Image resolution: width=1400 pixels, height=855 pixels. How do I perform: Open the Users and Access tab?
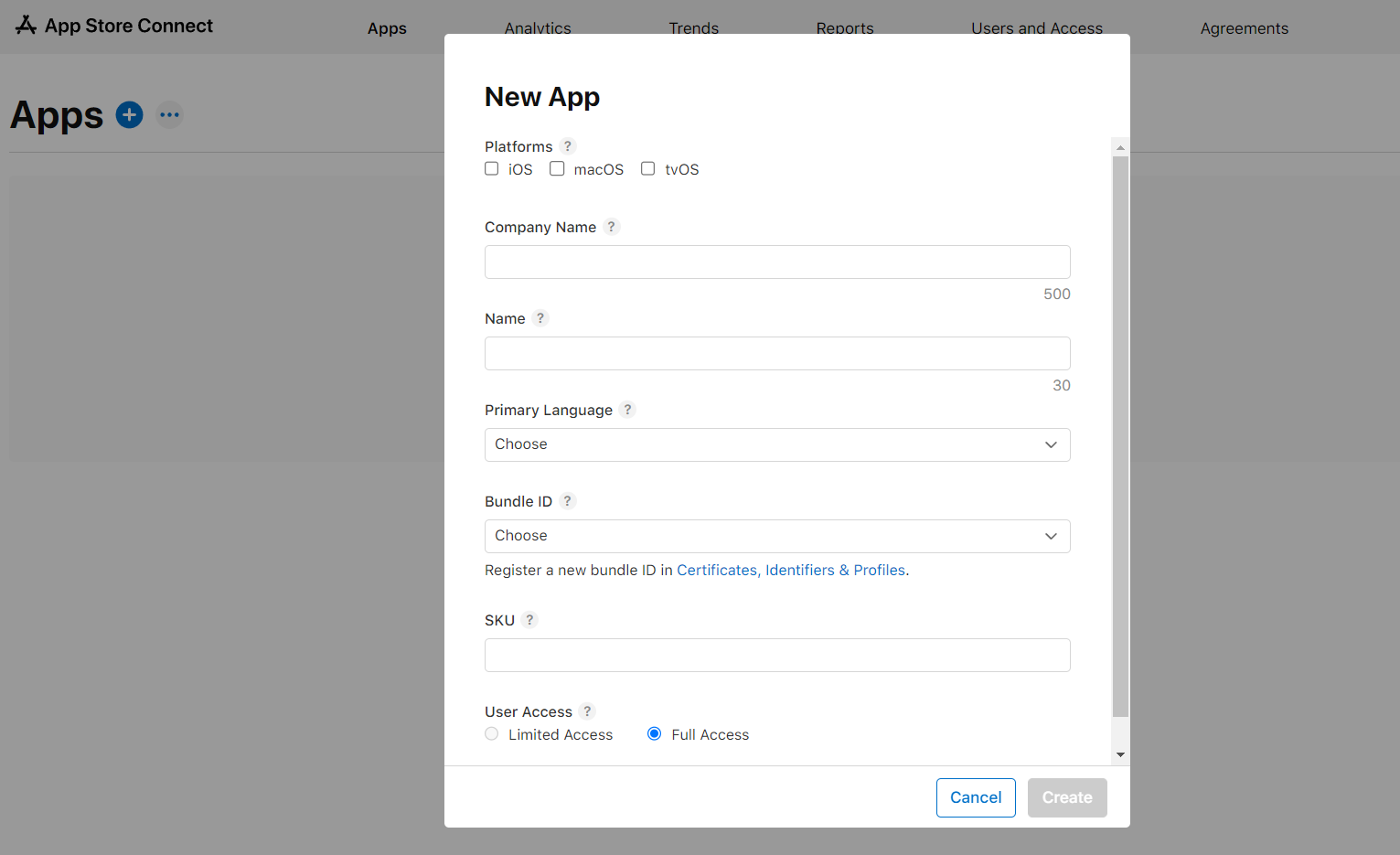(x=1037, y=28)
